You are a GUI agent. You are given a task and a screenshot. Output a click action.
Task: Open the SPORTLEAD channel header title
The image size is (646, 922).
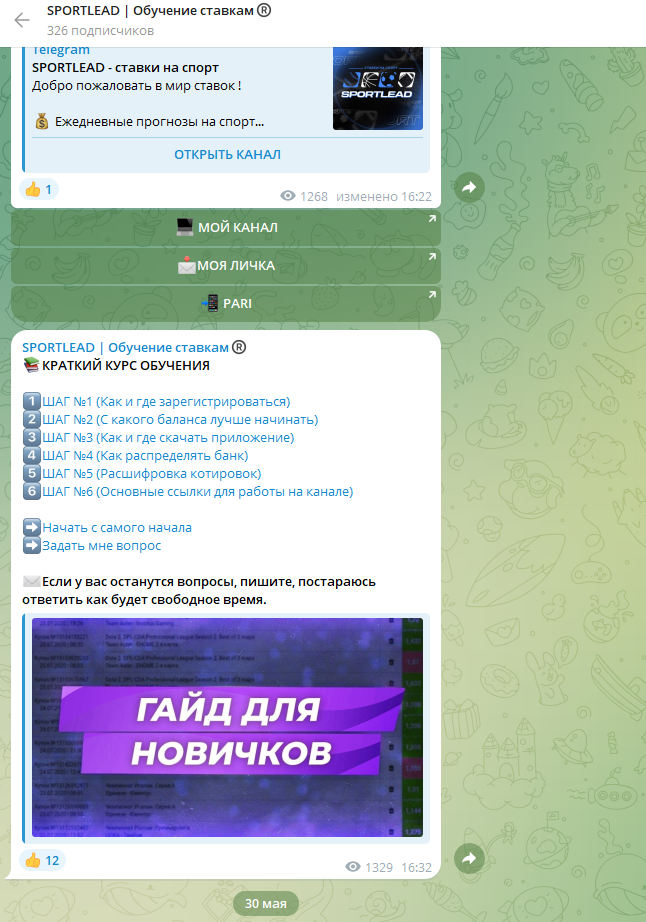click(159, 11)
